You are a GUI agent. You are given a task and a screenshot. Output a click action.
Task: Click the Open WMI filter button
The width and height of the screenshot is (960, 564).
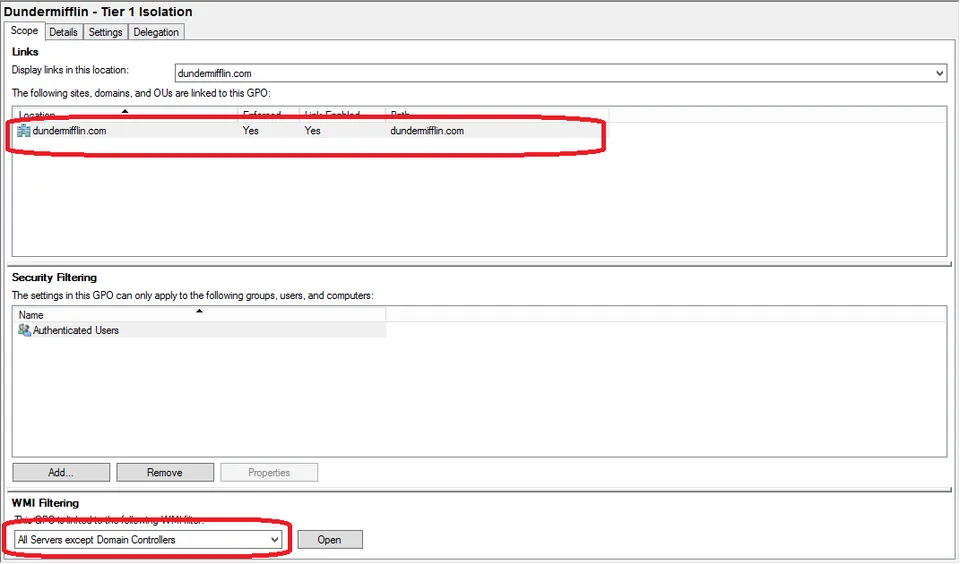click(x=330, y=540)
